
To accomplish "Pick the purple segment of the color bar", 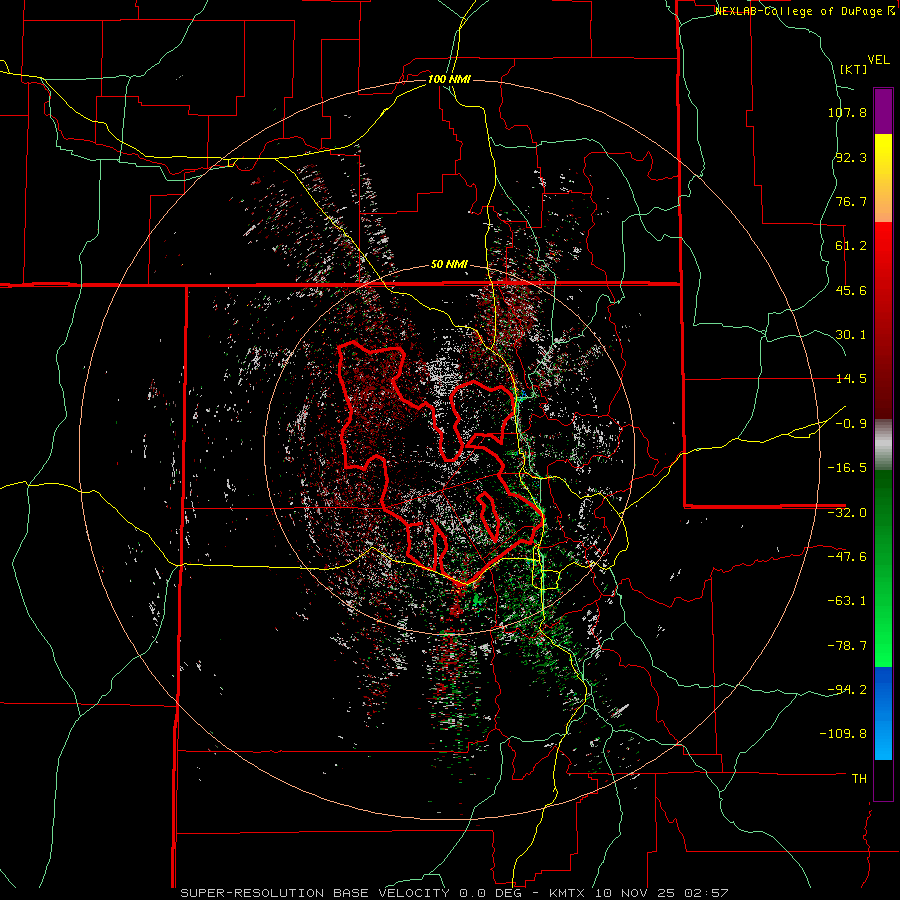I will pyautogui.click(x=883, y=111).
